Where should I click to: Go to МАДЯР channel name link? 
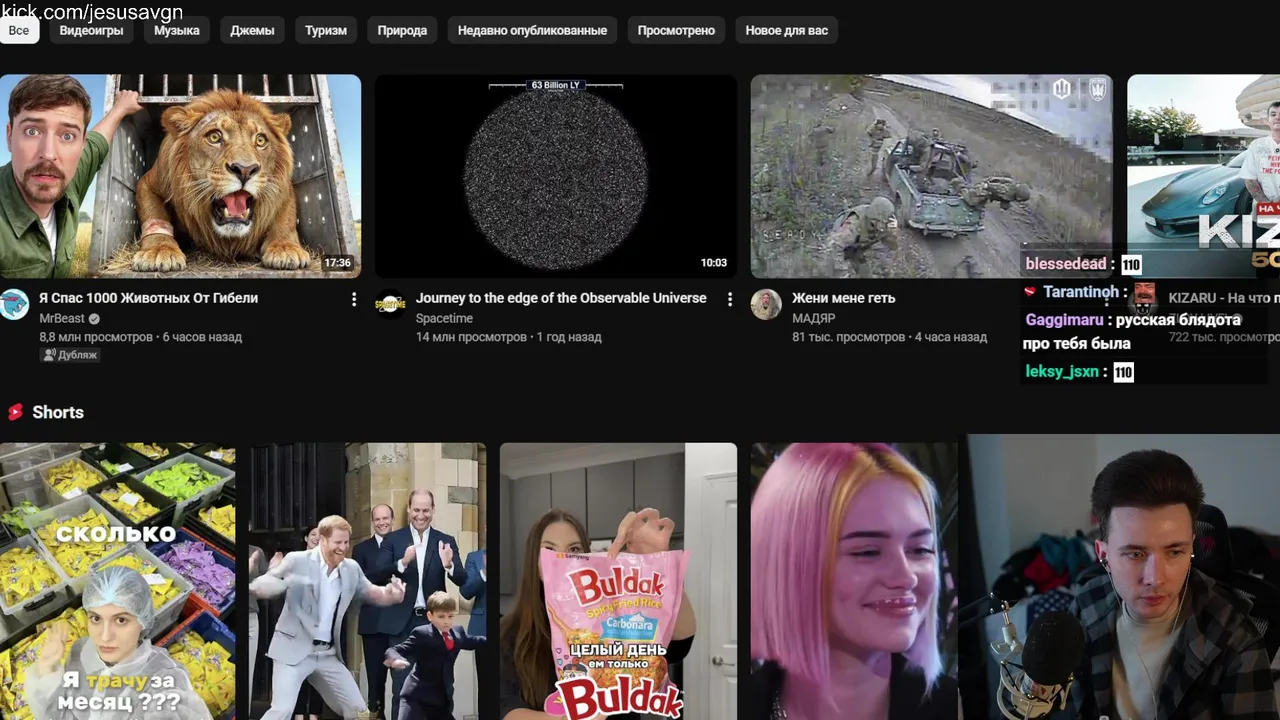[813, 318]
